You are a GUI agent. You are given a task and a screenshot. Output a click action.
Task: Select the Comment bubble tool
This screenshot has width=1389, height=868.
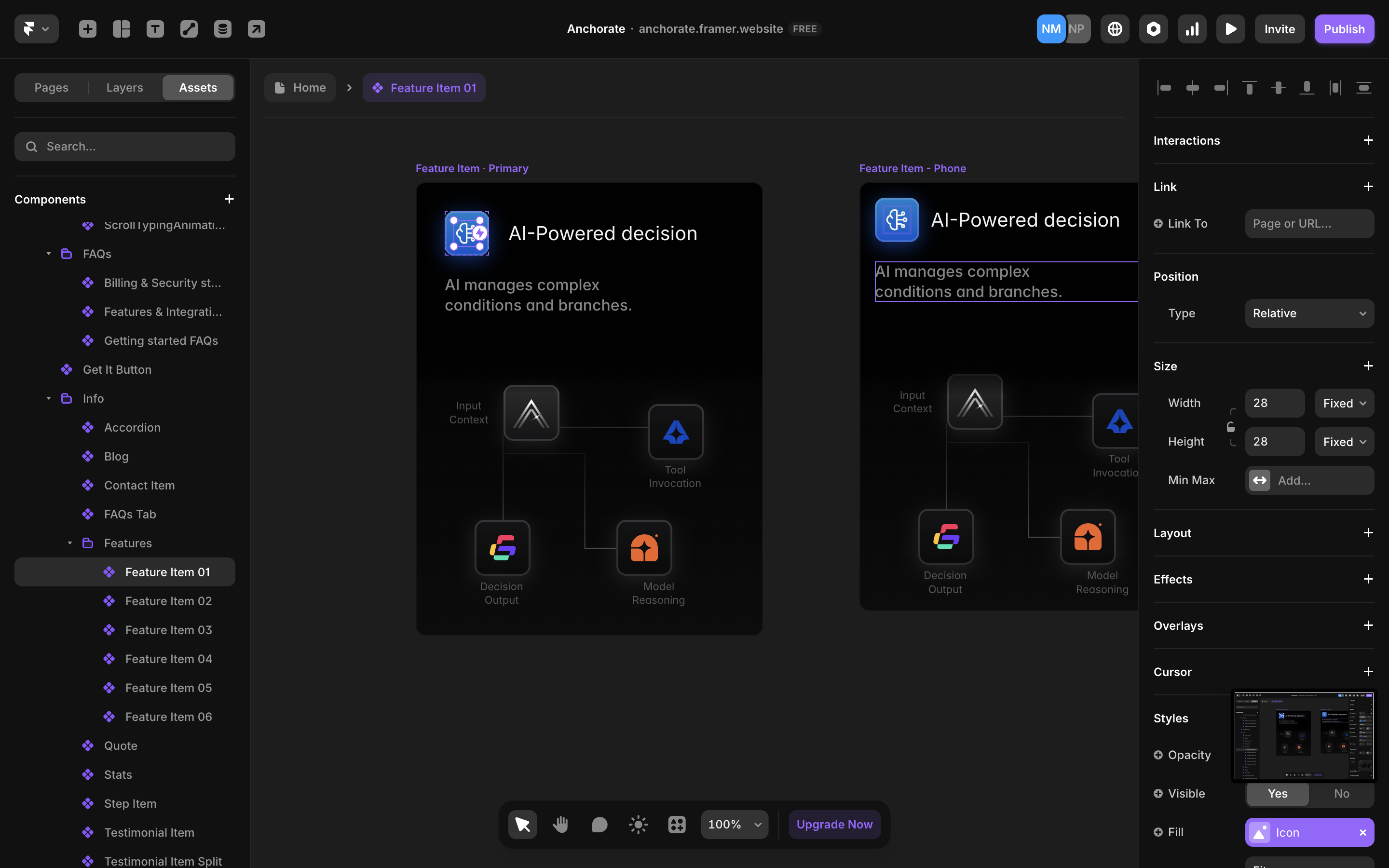coord(599,825)
